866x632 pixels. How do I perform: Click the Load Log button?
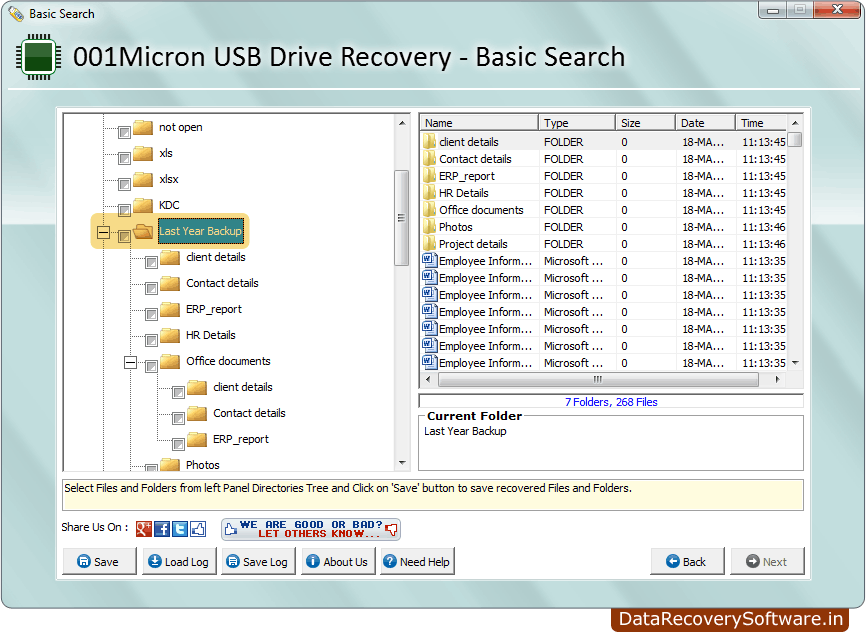(x=179, y=561)
